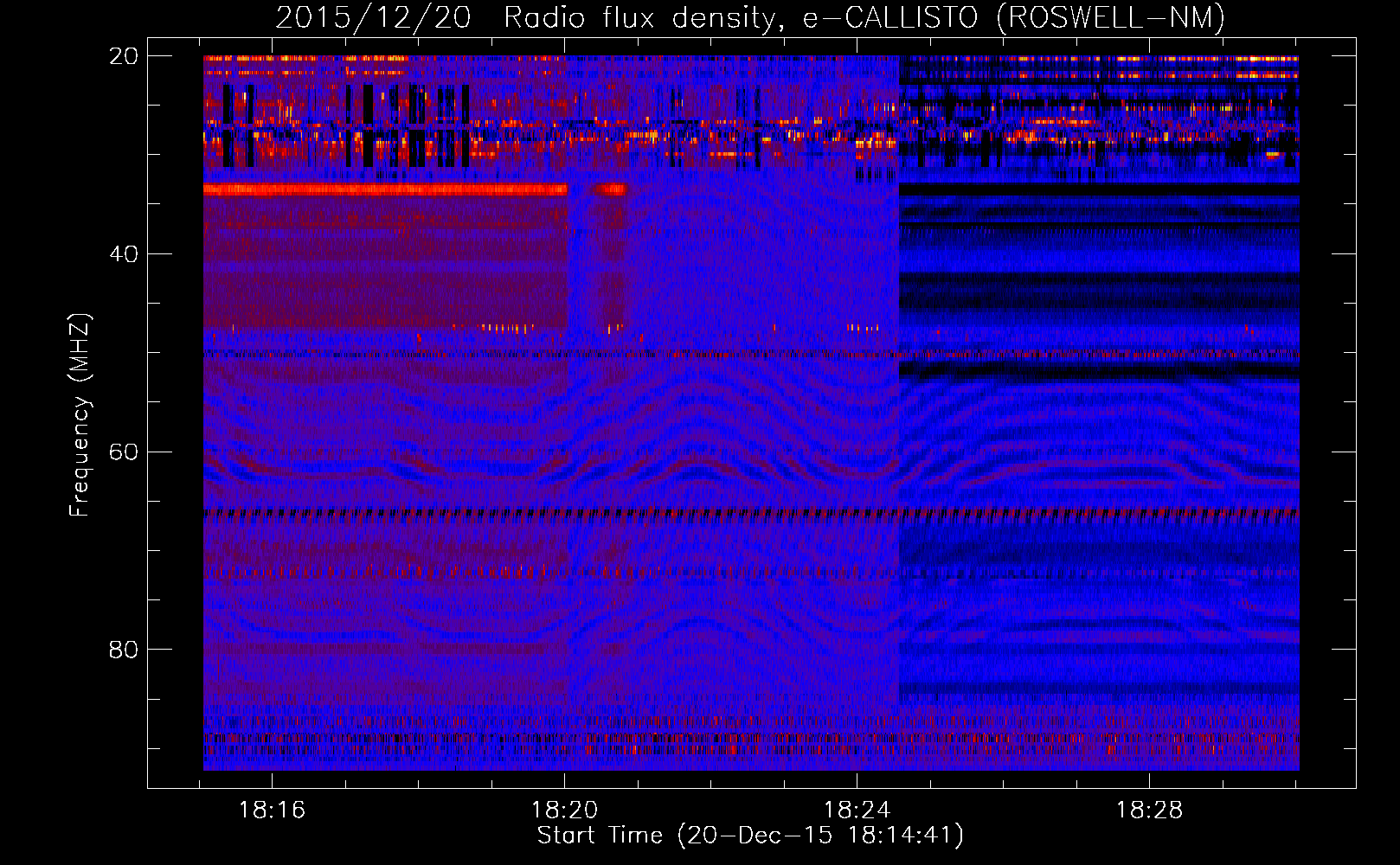Viewport: 1400px width, 865px height.
Task: Click the 18:24 time tick label
Action: (x=857, y=811)
